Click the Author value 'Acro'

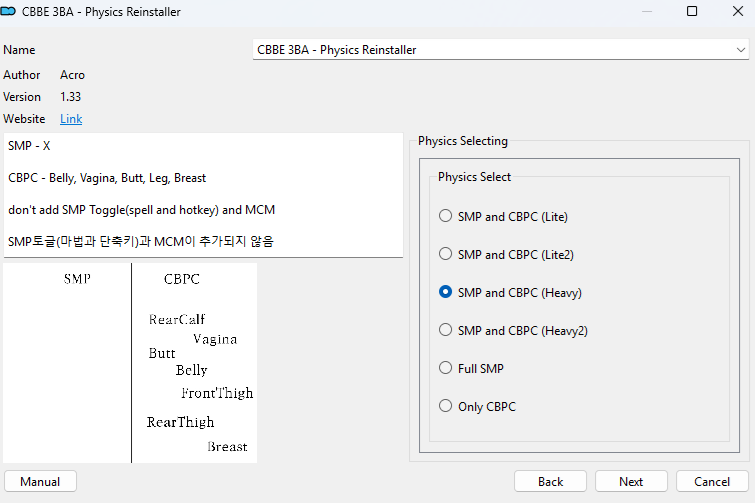pyautogui.click(x=72, y=75)
